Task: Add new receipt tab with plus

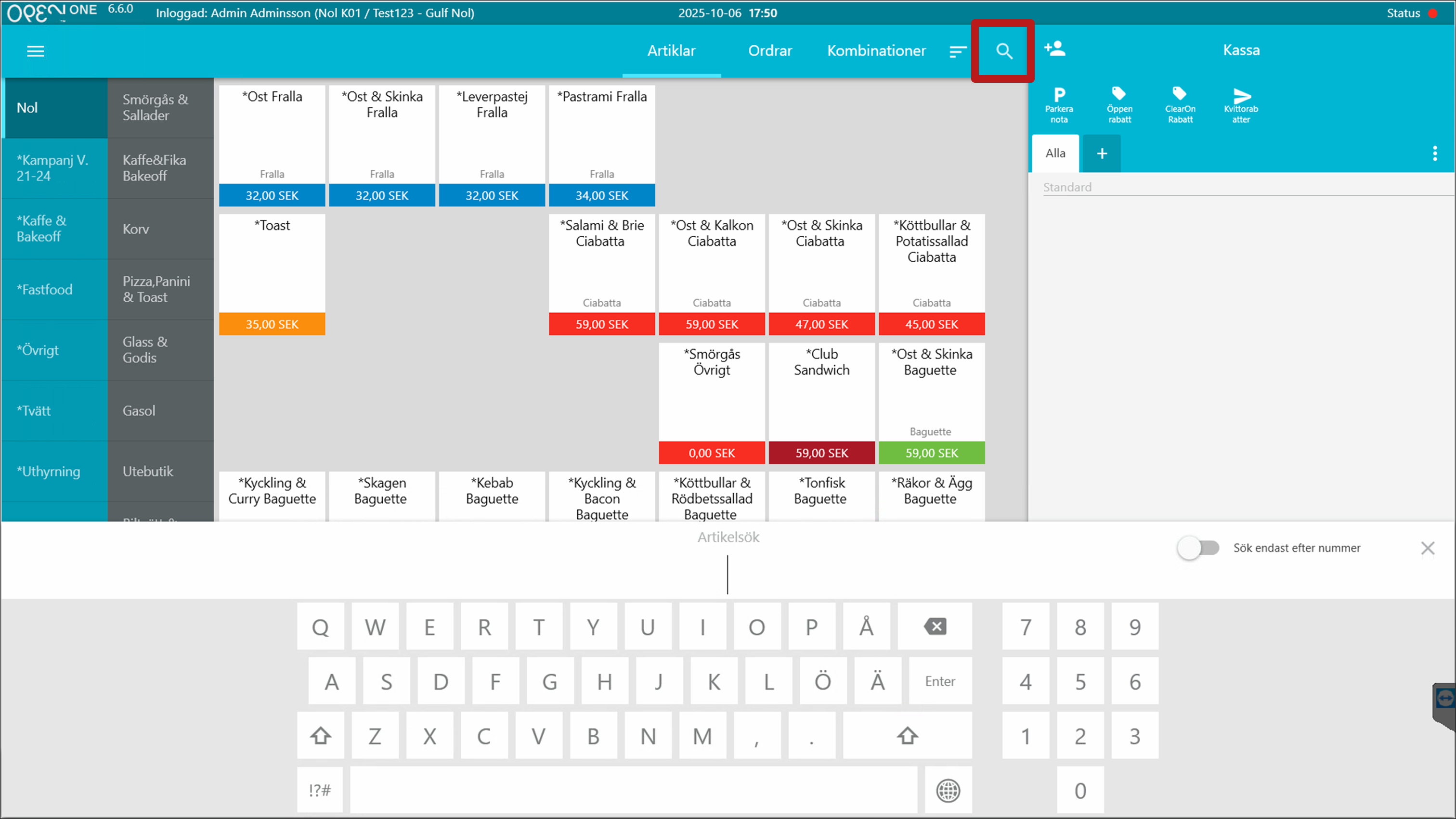Action: click(x=1102, y=153)
